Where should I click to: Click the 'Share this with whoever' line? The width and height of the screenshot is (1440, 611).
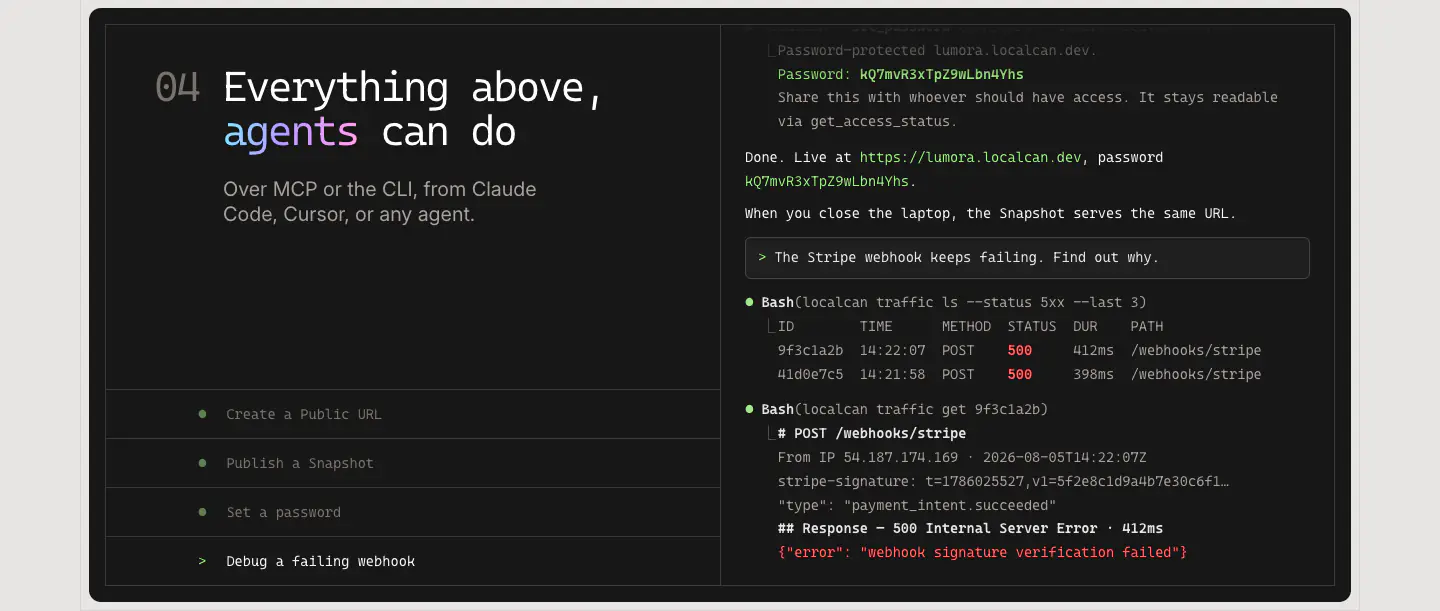(x=1028, y=98)
